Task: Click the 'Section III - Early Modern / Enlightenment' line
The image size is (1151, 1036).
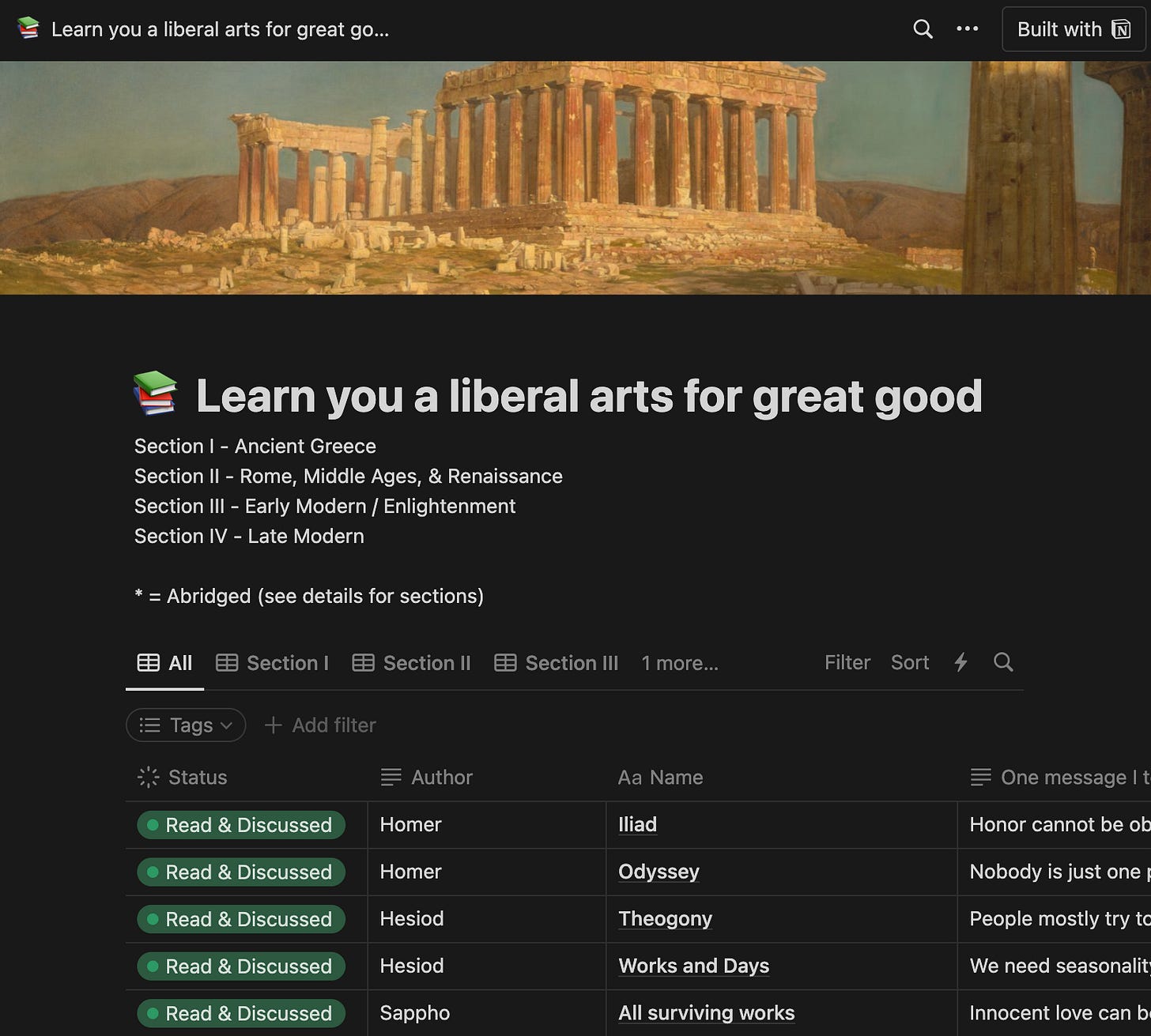Action: click(x=325, y=506)
